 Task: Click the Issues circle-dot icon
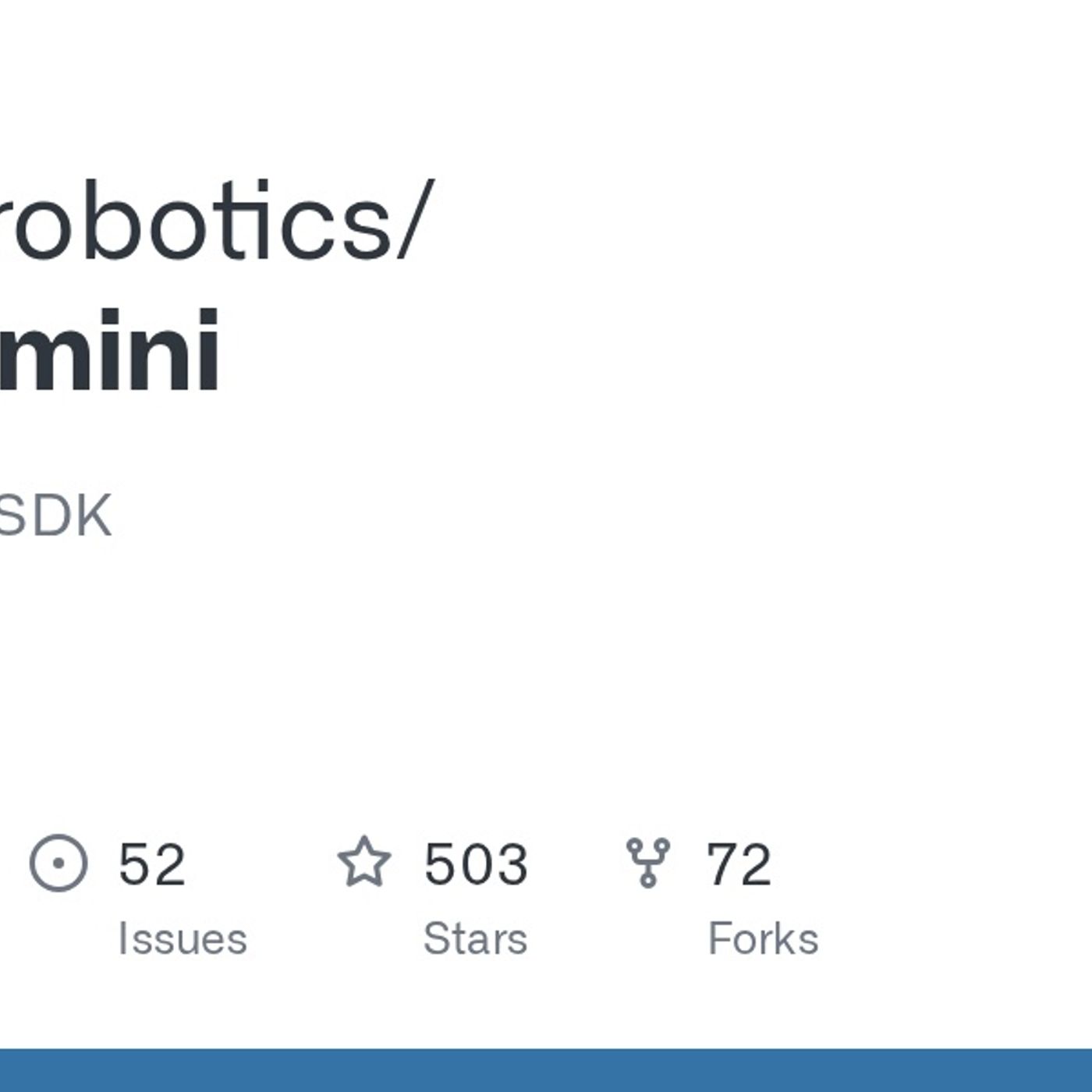point(58,863)
